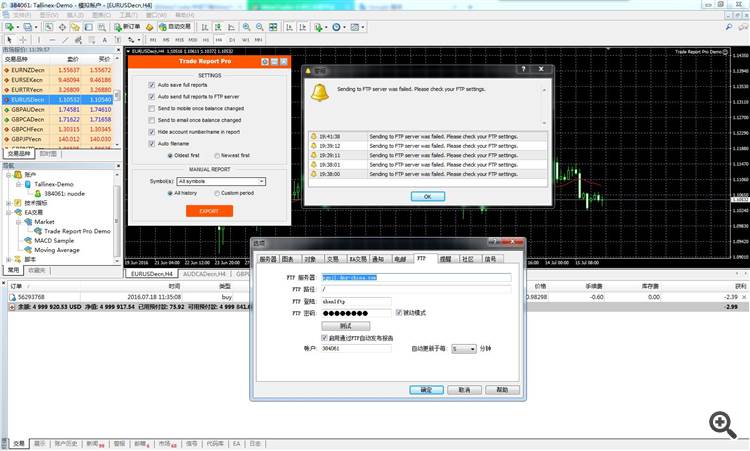
Task: Switch to the EA交易 tab in Options dialog
Action: tap(357, 259)
